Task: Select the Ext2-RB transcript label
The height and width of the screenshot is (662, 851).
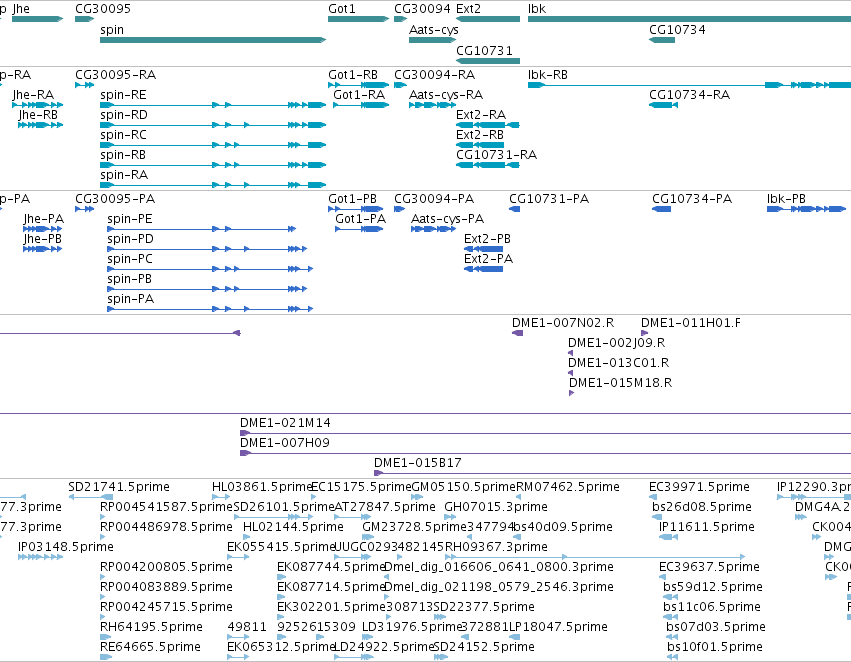Action: coord(480,135)
